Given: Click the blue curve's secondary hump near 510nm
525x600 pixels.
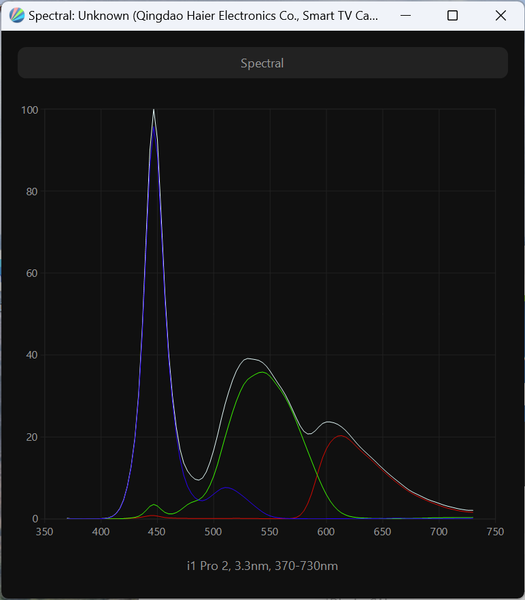Looking at the screenshot, I should click(227, 488).
